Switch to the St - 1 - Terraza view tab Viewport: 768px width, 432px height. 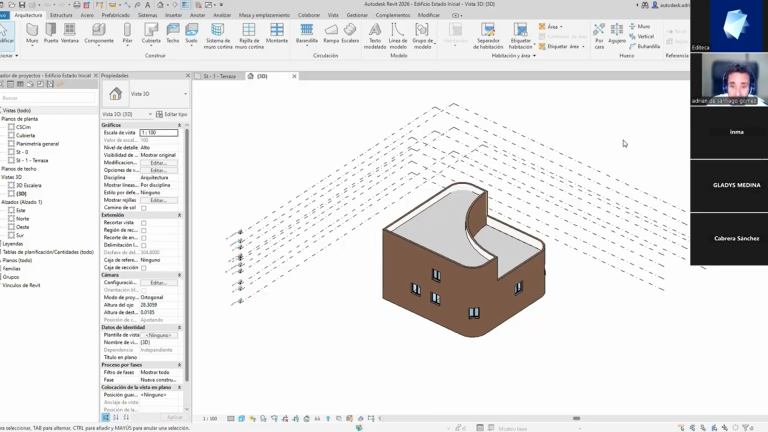coord(219,76)
